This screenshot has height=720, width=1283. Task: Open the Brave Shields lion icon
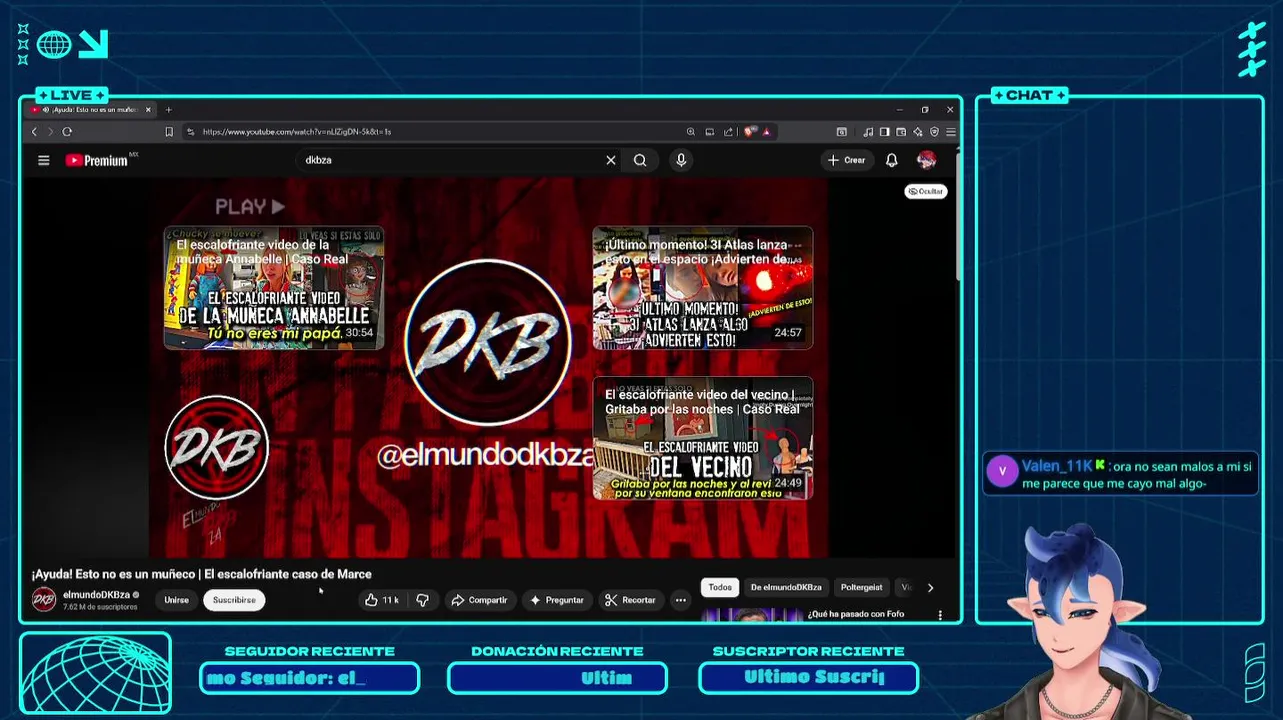[750, 131]
